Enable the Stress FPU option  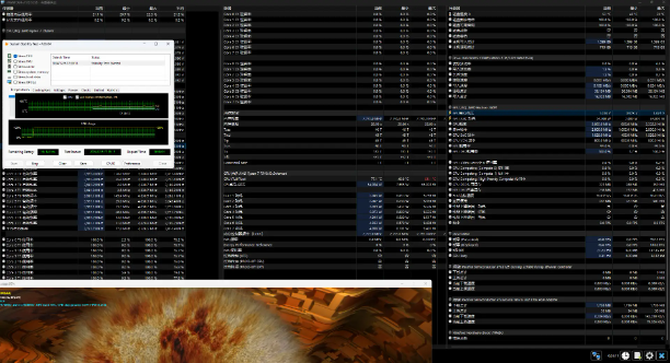tap(15, 61)
